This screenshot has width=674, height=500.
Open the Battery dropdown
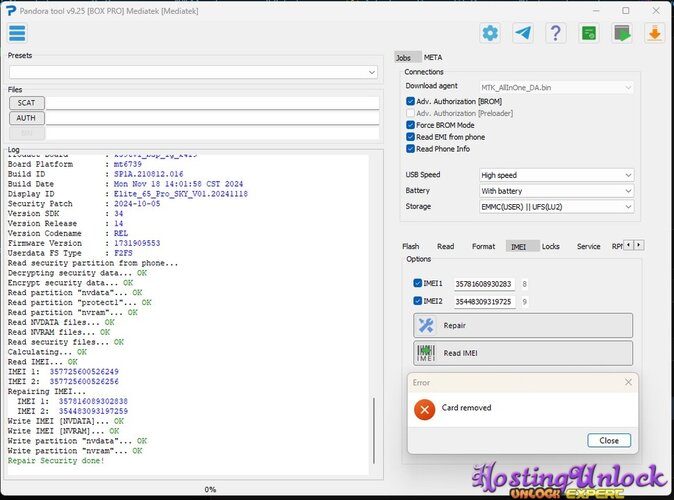[556, 191]
